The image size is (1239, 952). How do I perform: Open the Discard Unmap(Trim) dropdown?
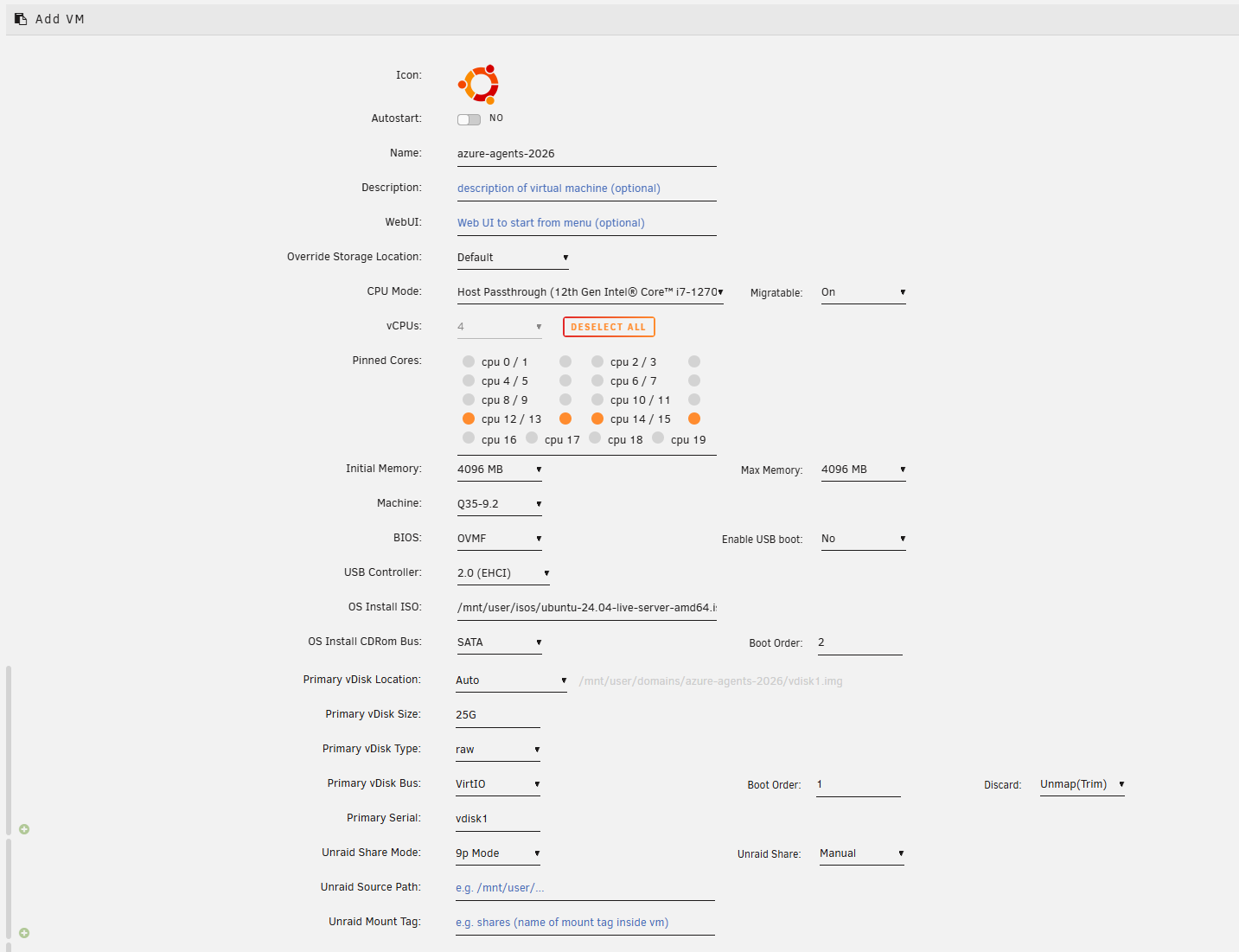coord(1081,784)
